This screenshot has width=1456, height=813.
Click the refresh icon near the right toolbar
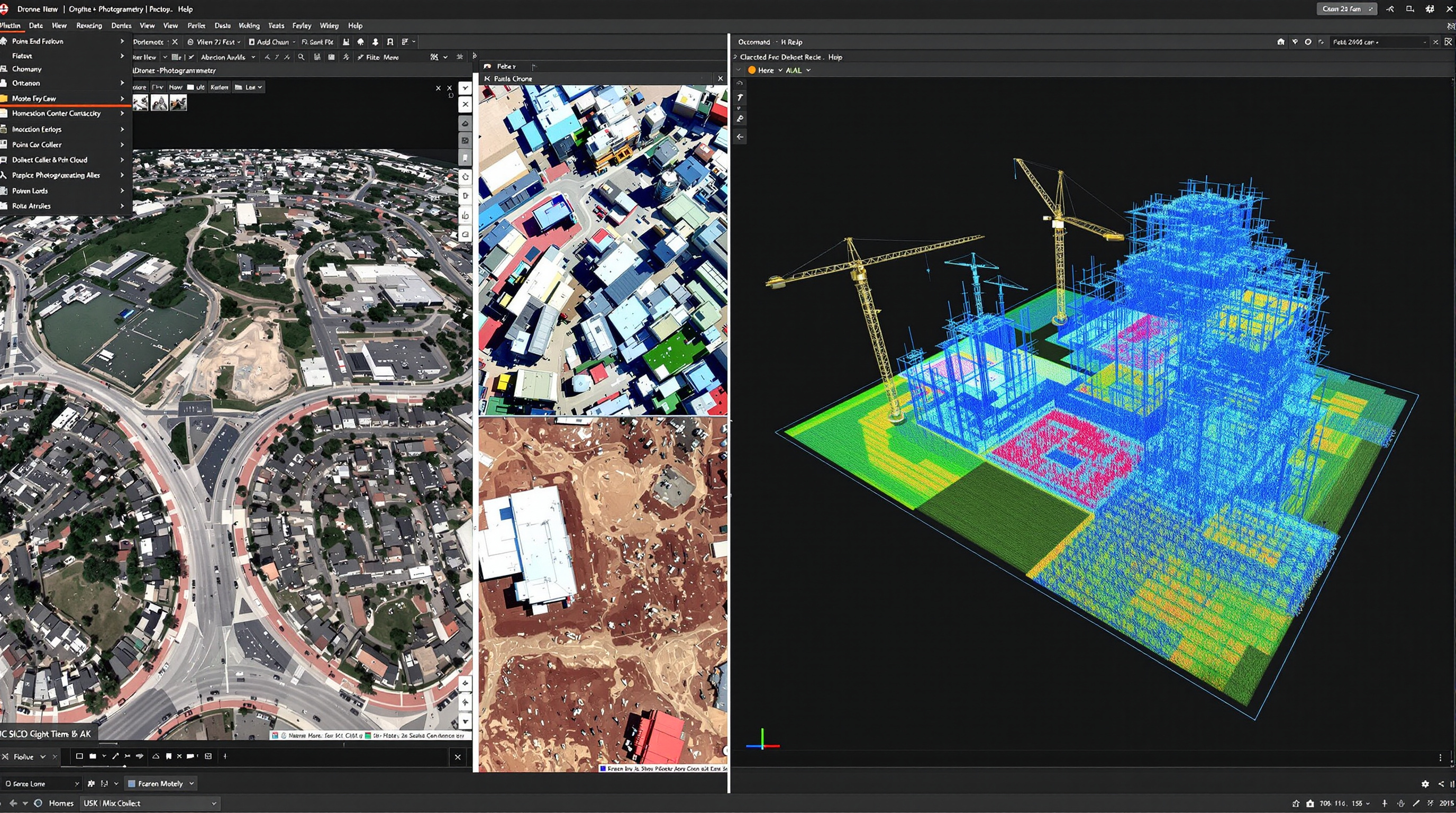(x=1321, y=42)
